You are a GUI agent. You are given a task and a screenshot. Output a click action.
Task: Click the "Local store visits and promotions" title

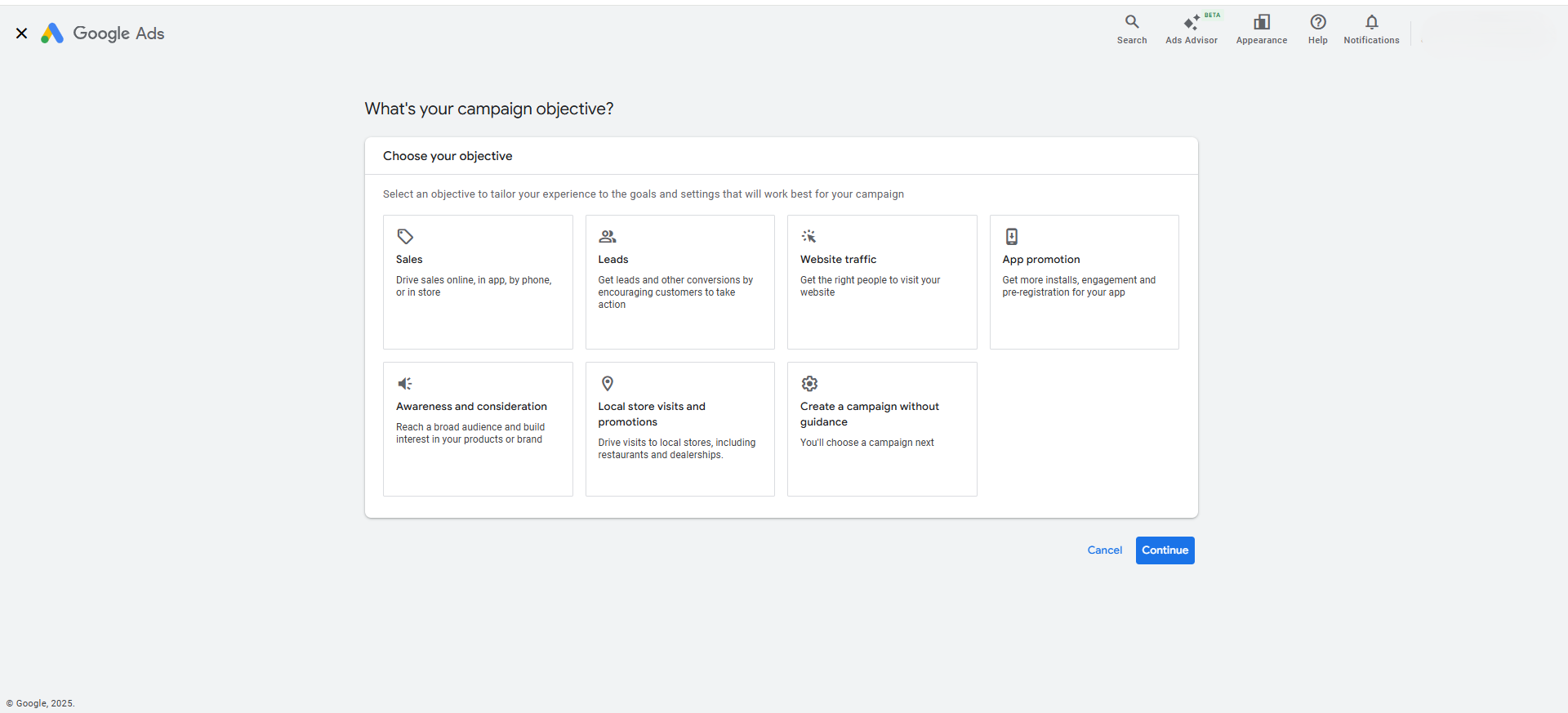point(652,414)
